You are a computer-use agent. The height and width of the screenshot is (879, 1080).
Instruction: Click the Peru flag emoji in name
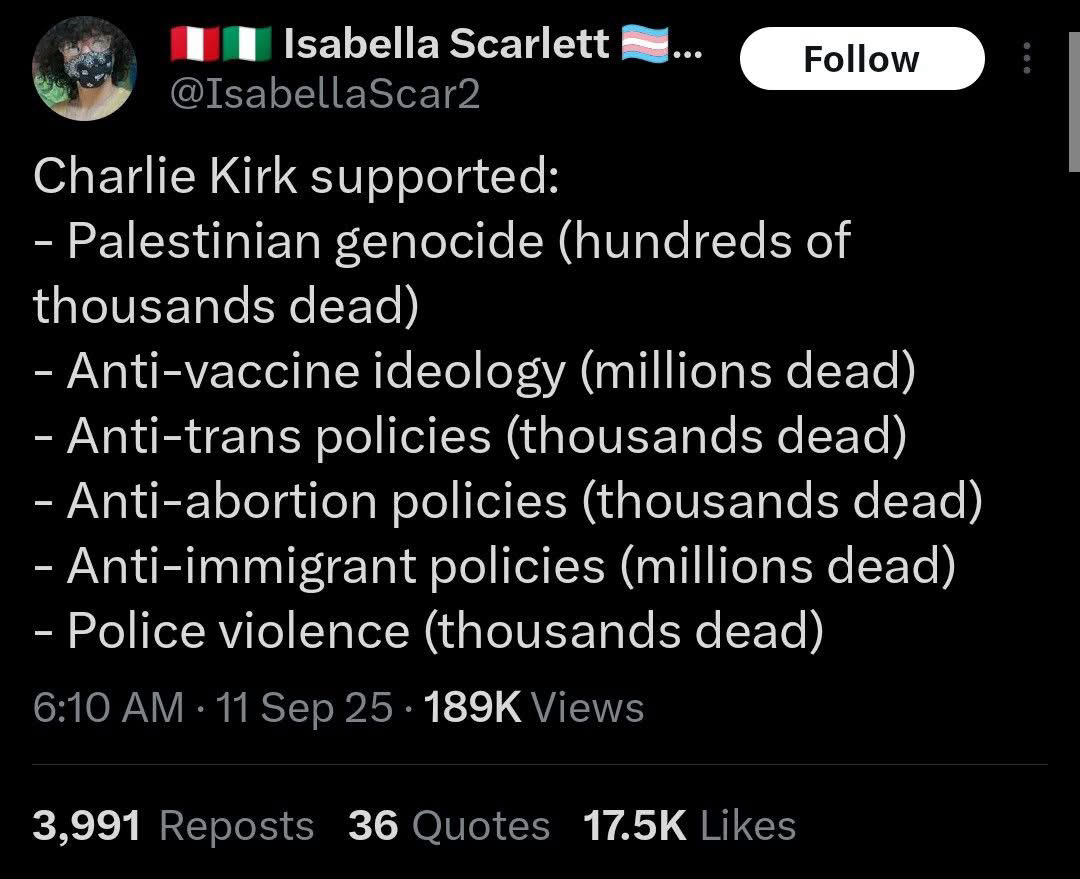click(x=192, y=43)
